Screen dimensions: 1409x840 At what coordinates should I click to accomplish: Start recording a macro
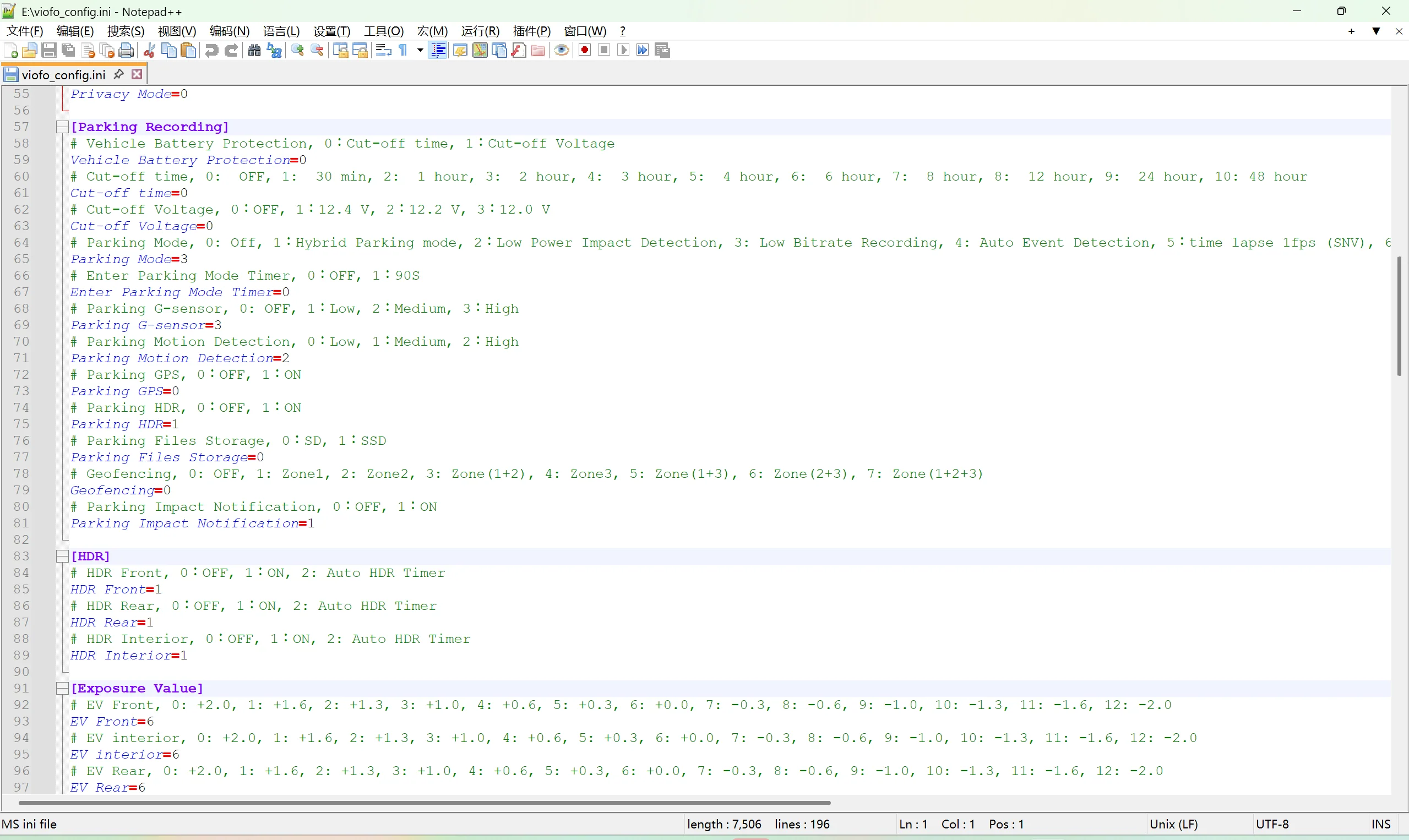click(x=584, y=50)
